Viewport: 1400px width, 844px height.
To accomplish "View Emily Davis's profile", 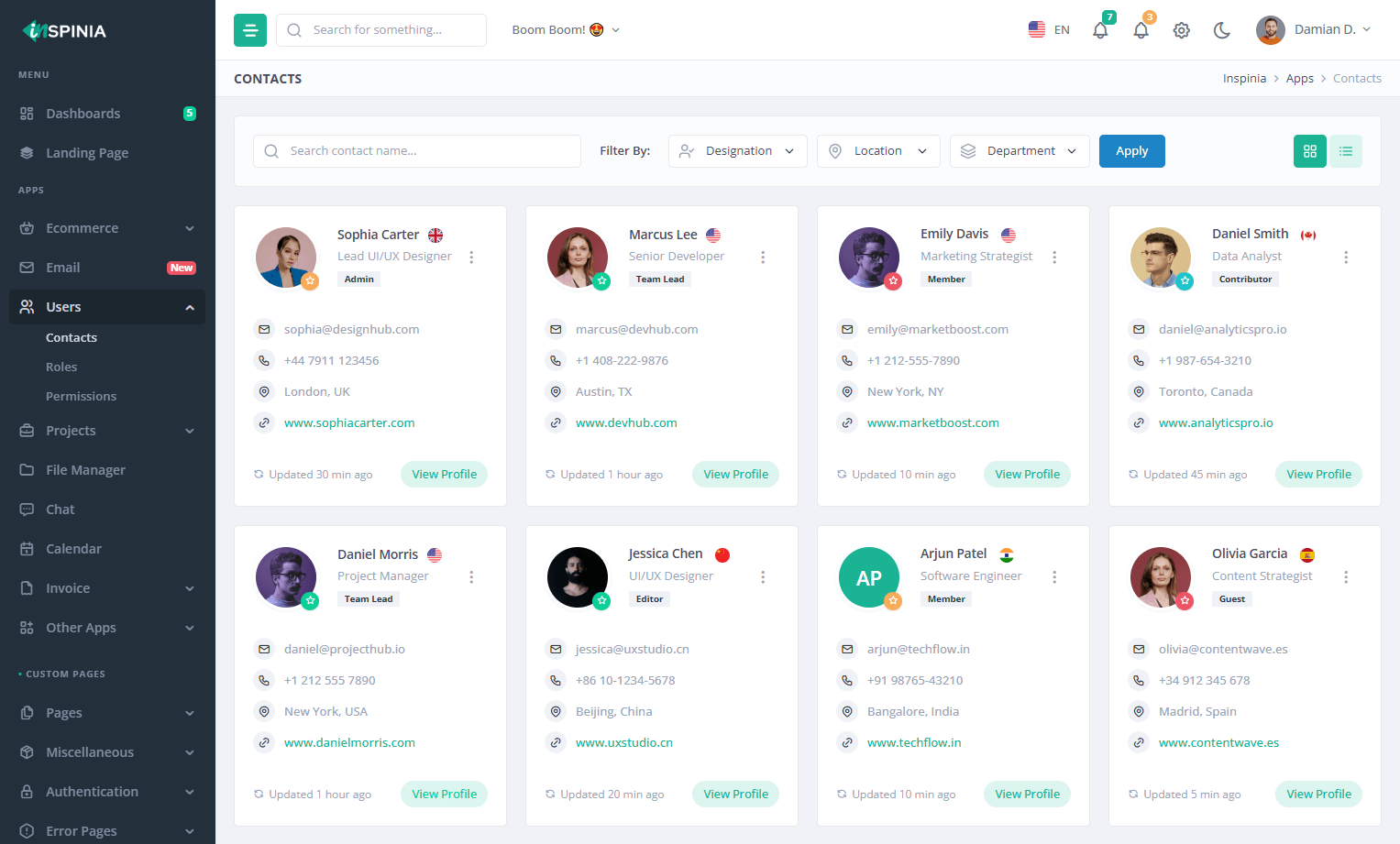I will coord(1027,475).
